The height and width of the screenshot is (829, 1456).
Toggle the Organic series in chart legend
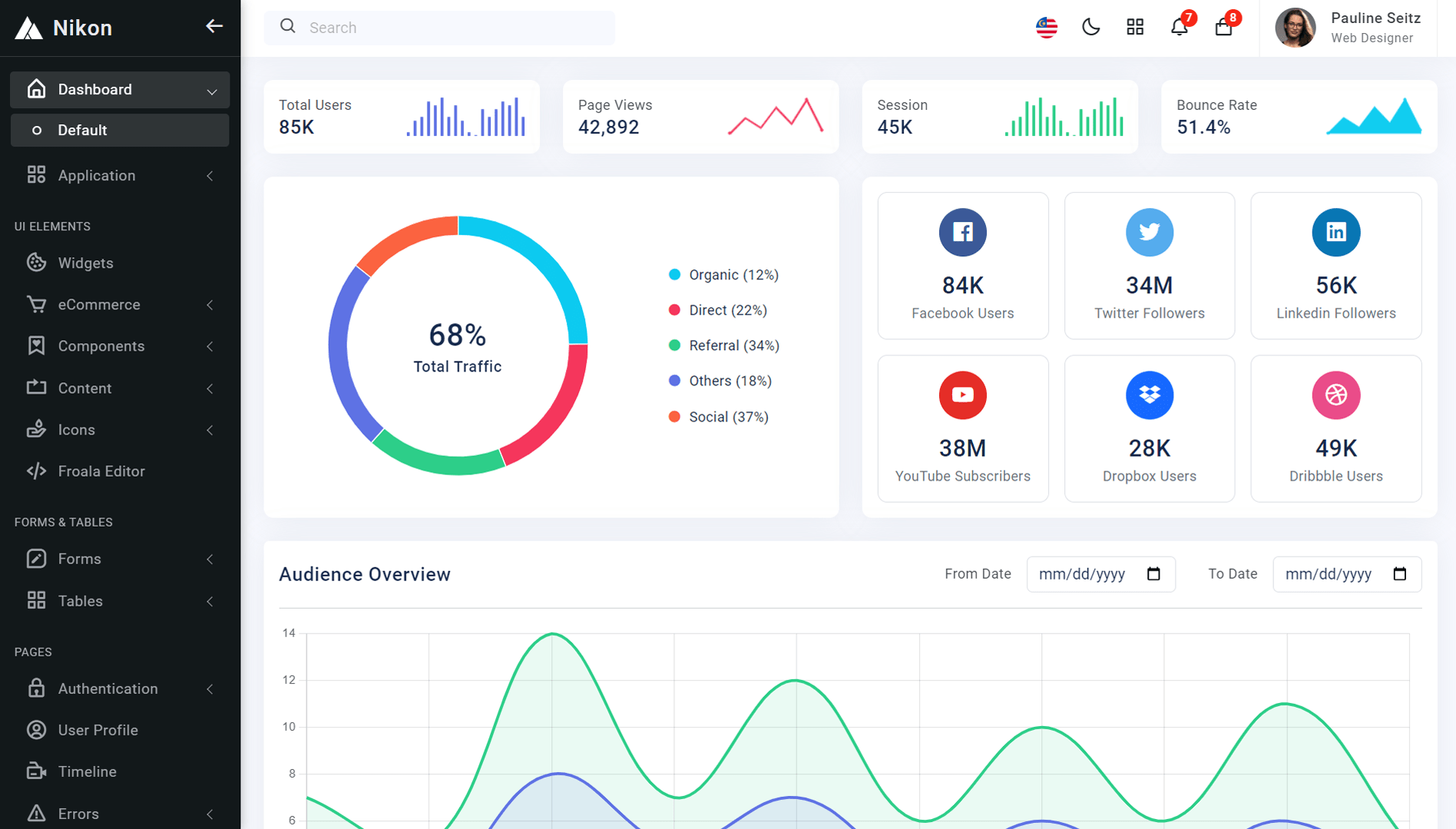(723, 275)
